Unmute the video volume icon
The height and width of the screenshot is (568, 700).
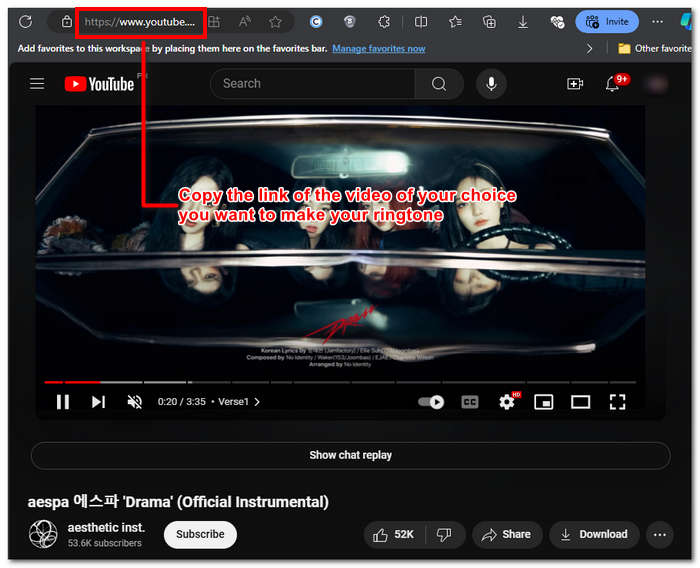pyautogui.click(x=134, y=402)
